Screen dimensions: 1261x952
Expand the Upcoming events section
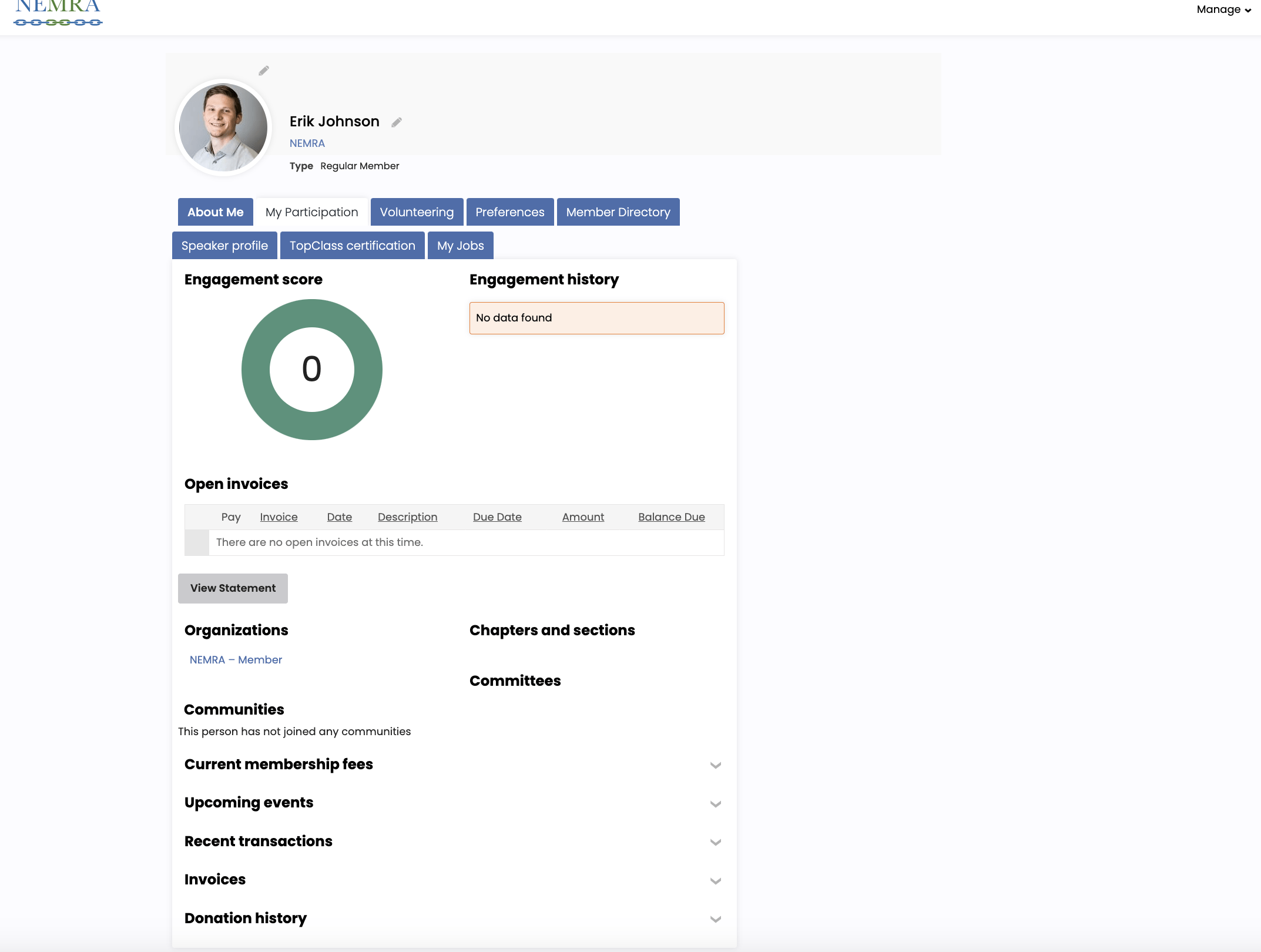click(x=715, y=803)
